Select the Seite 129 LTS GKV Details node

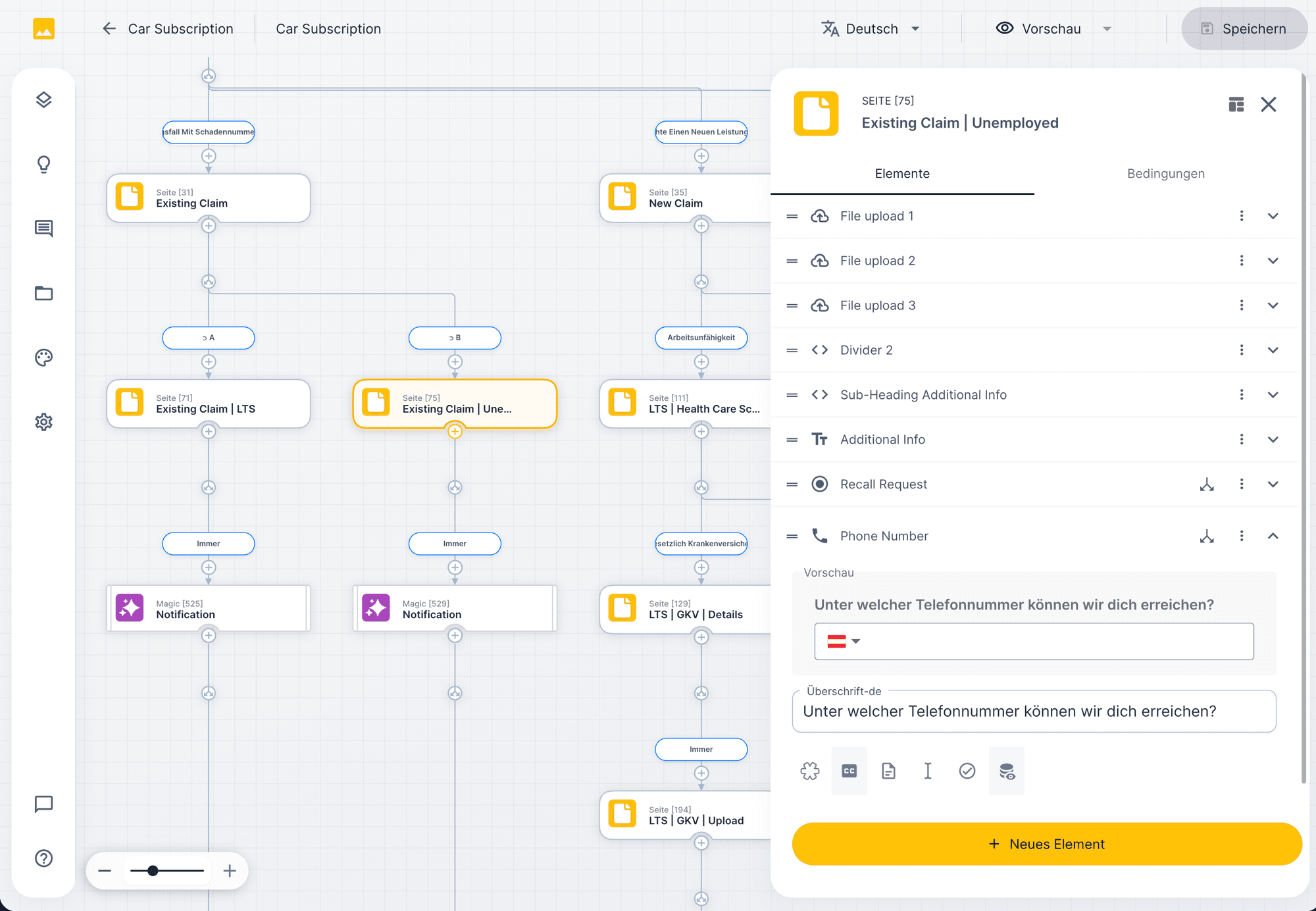click(686, 610)
